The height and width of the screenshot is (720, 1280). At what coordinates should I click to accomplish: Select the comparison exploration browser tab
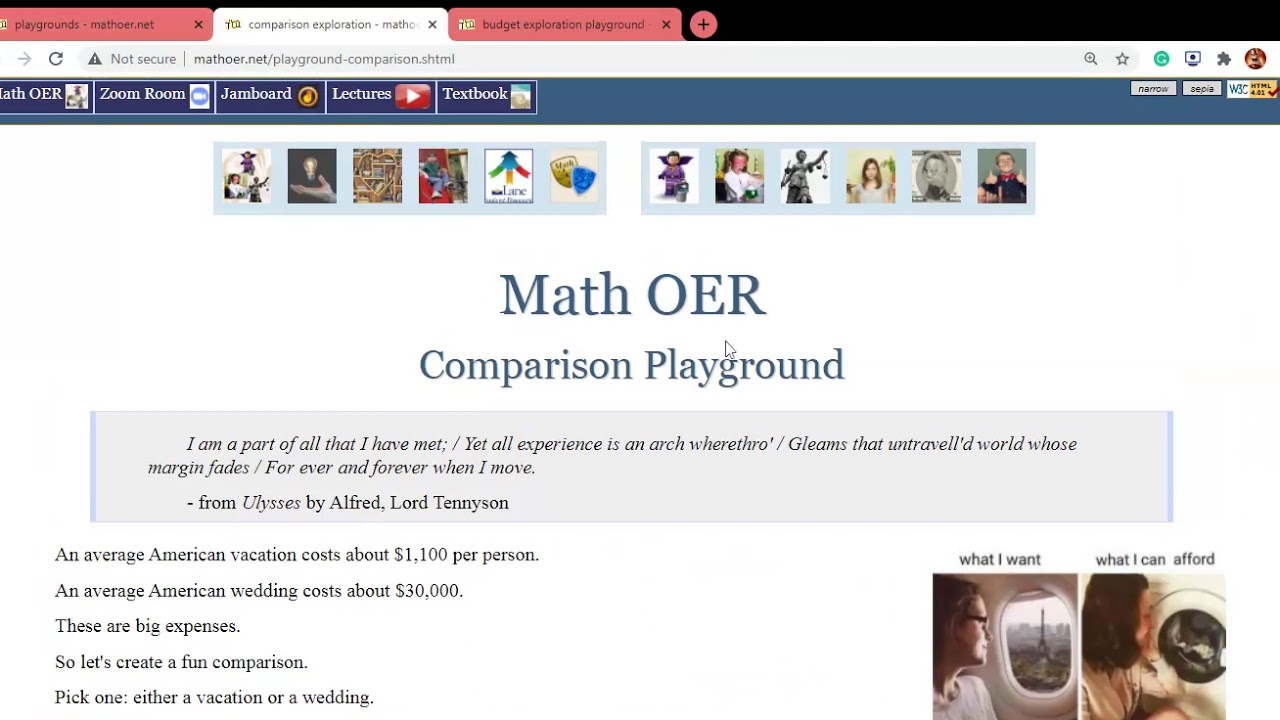pos(330,24)
